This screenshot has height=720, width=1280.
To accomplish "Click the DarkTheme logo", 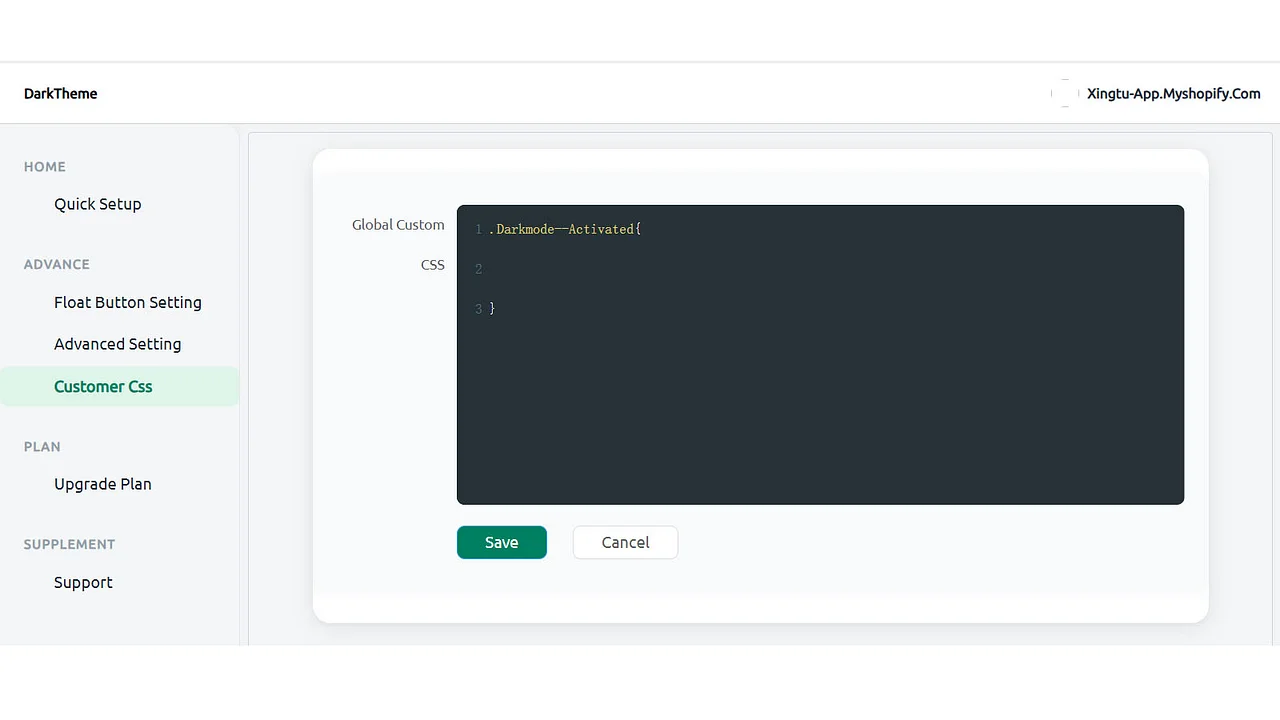I will tap(60, 93).
